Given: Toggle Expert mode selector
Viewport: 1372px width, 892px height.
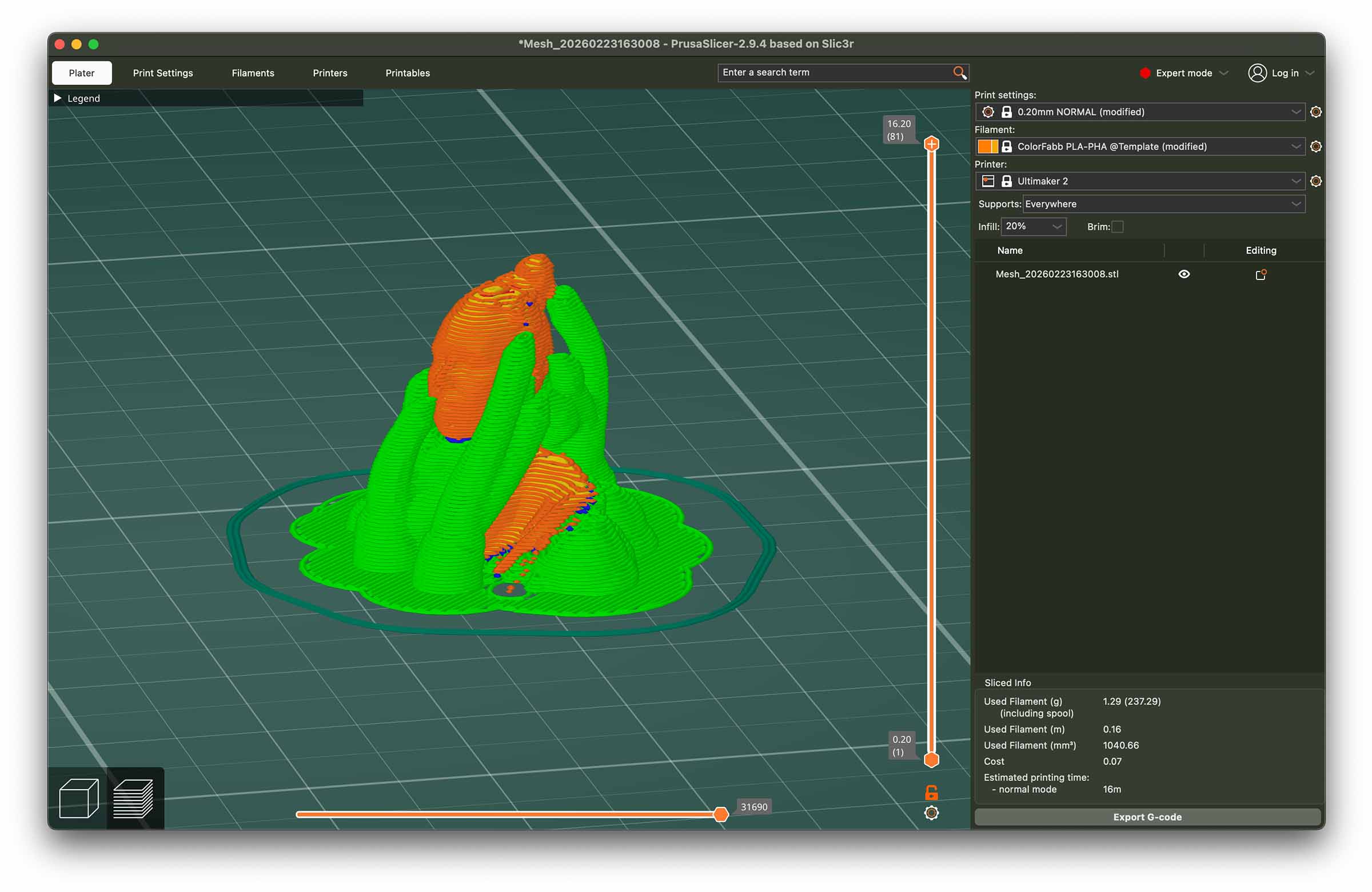Looking at the screenshot, I should (x=1184, y=73).
